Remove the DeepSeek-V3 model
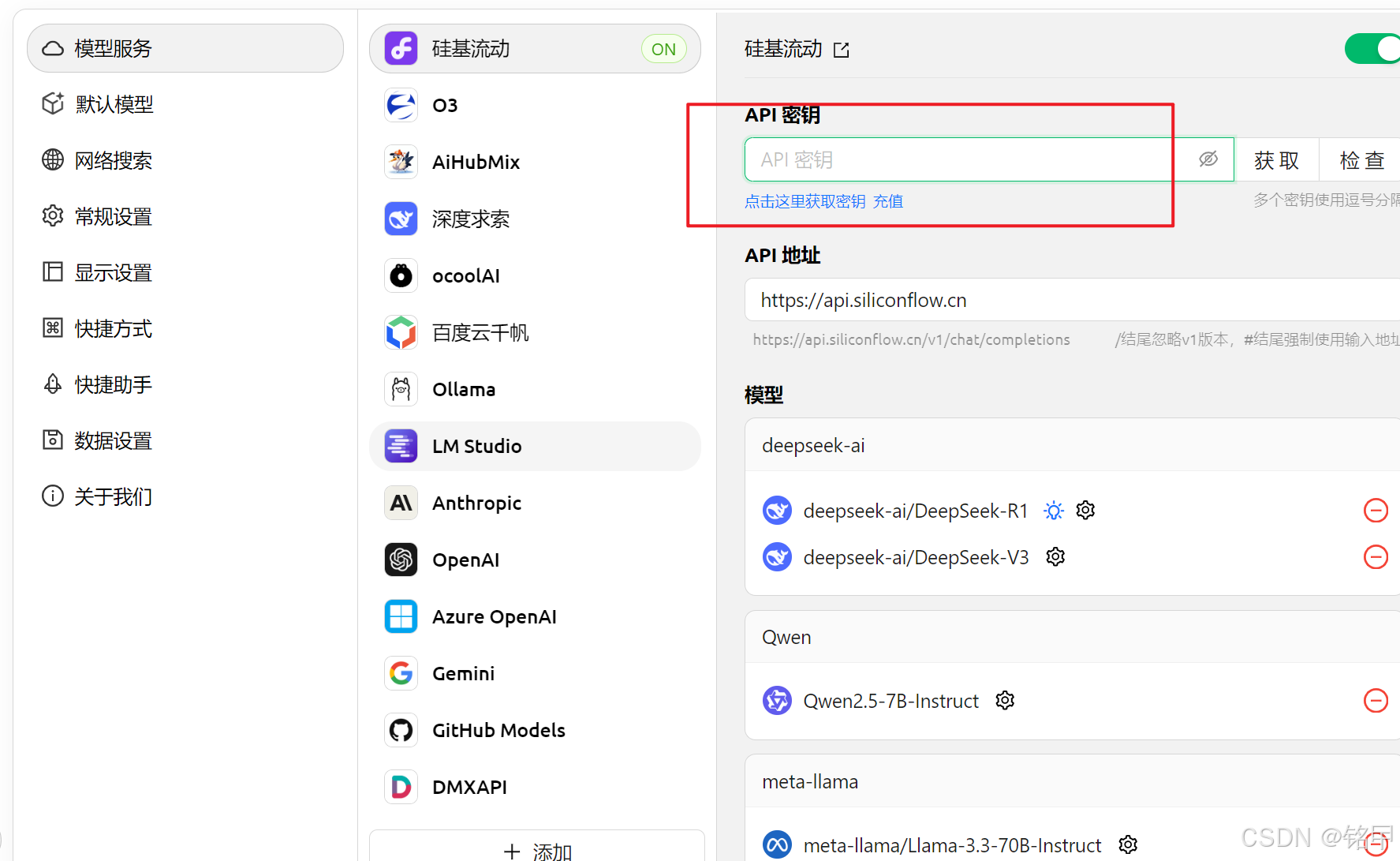The width and height of the screenshot is (1400, 861). pos(1376,557)
